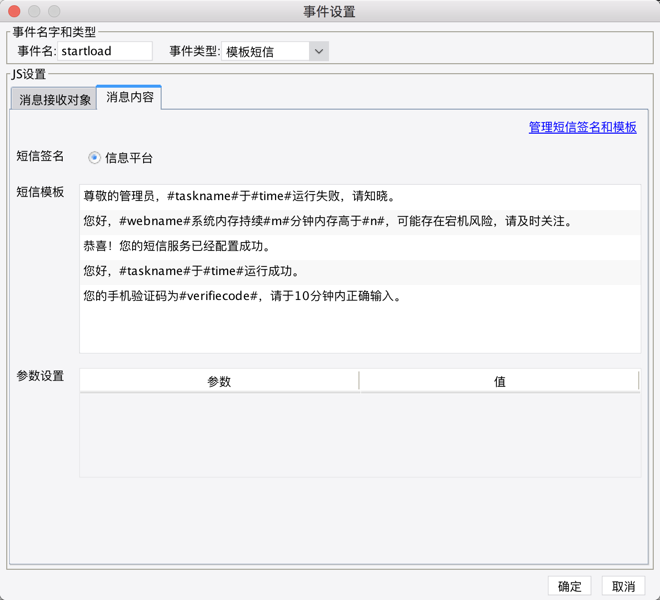Select template with #verifiecode# 手机验证码
Image resolution: width=660 pixels, height=600 pixels.
click(x=360, y=296)
